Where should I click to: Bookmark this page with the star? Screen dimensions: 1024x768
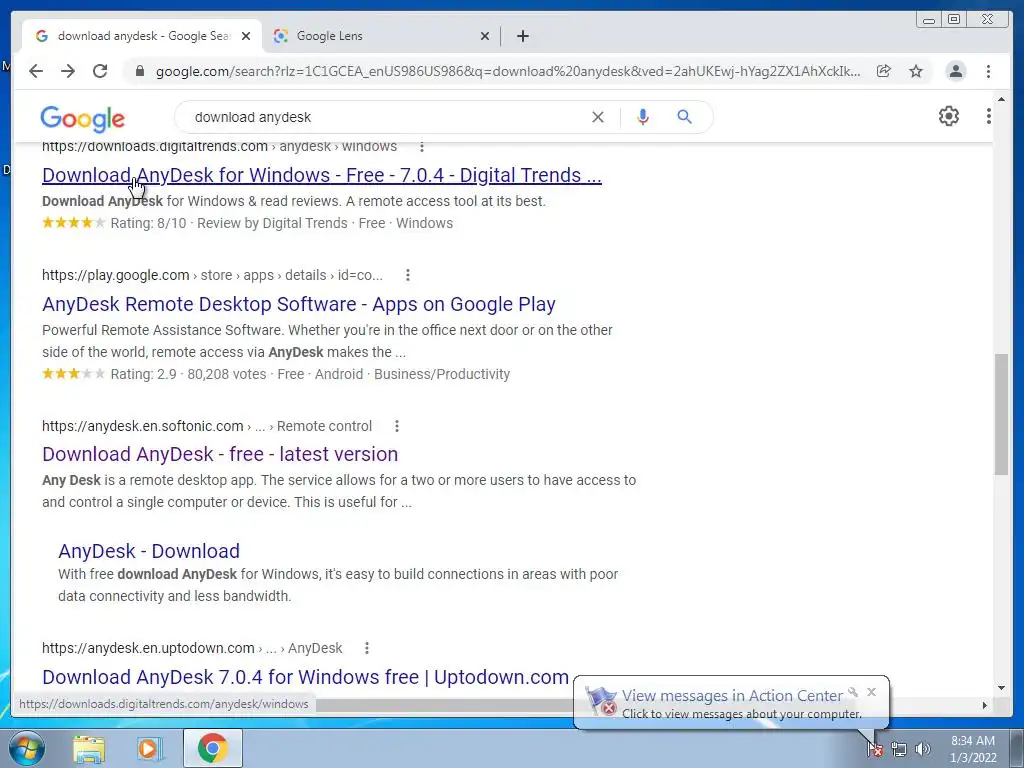[x=916, y=71]
